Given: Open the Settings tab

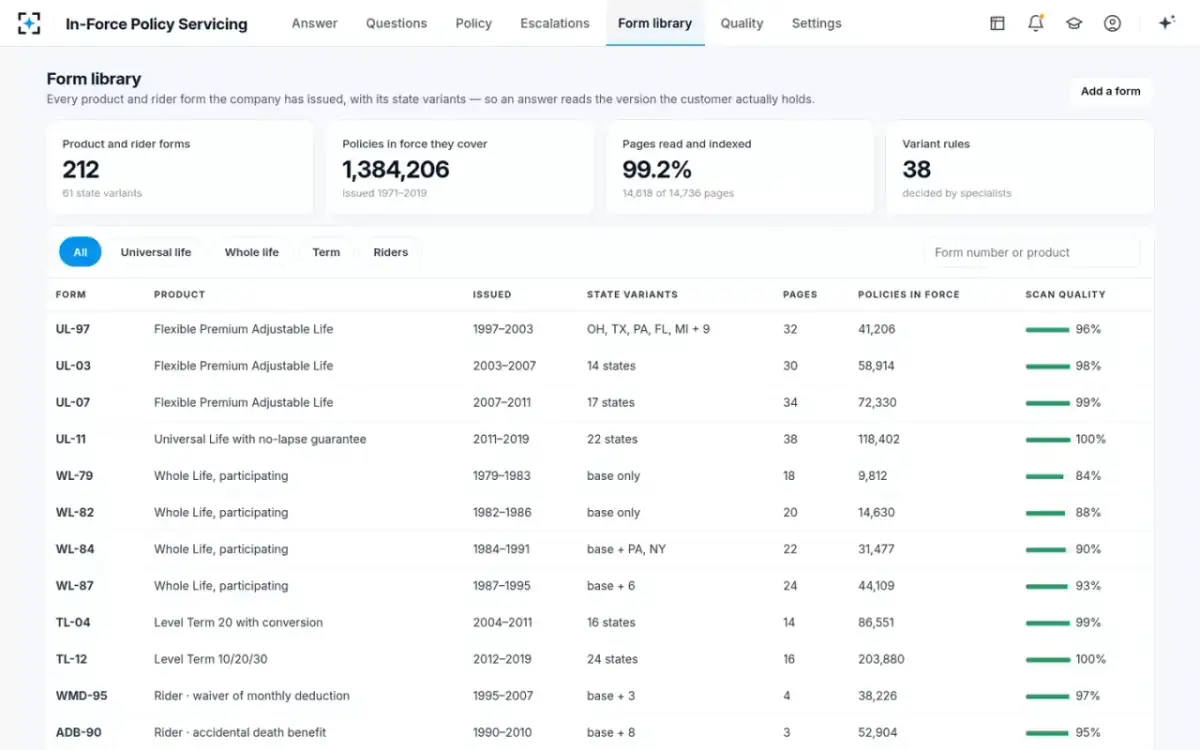Looking at the screenshot, I should (816, 23).
